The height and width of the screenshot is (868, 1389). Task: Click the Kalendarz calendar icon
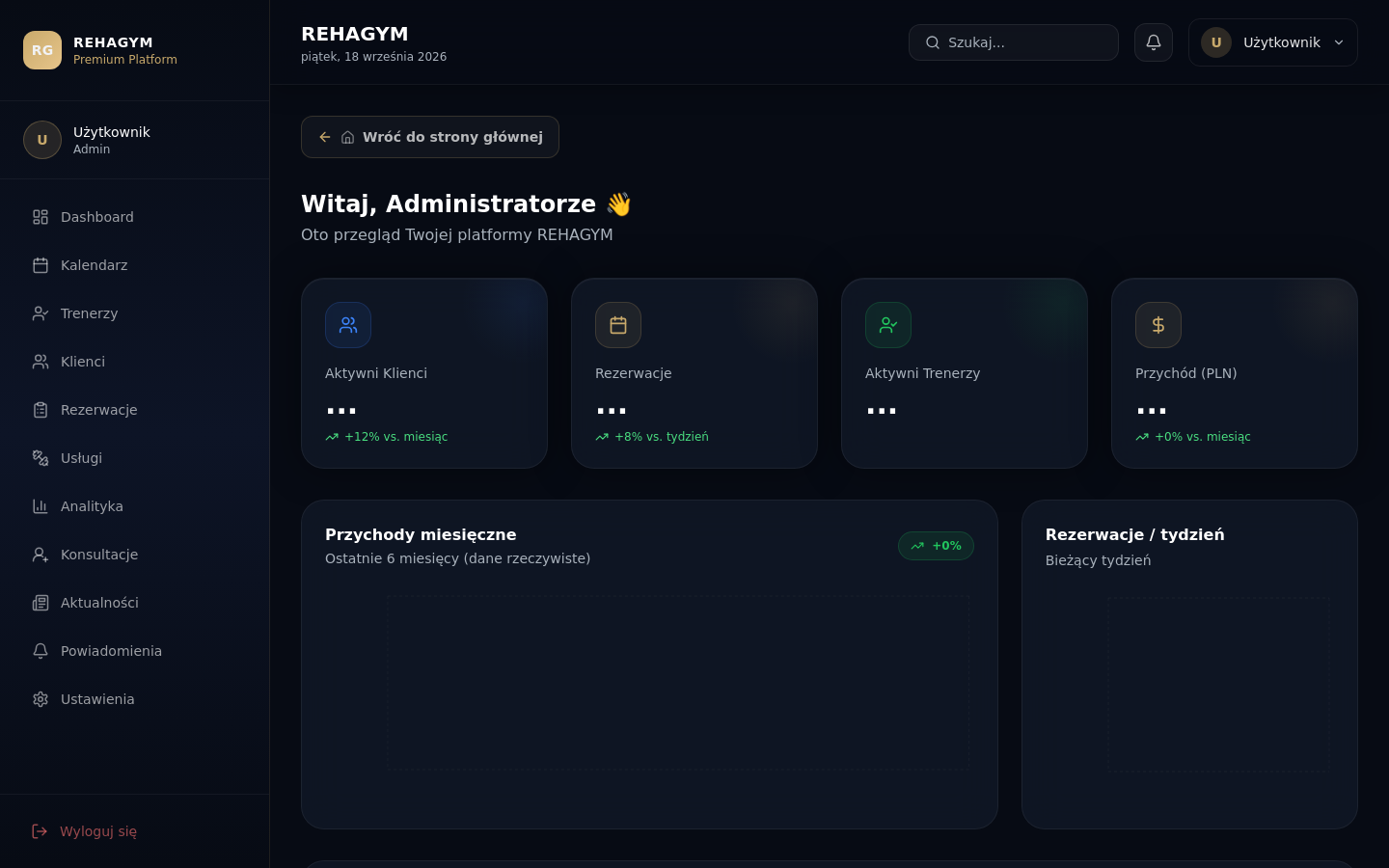41,265
